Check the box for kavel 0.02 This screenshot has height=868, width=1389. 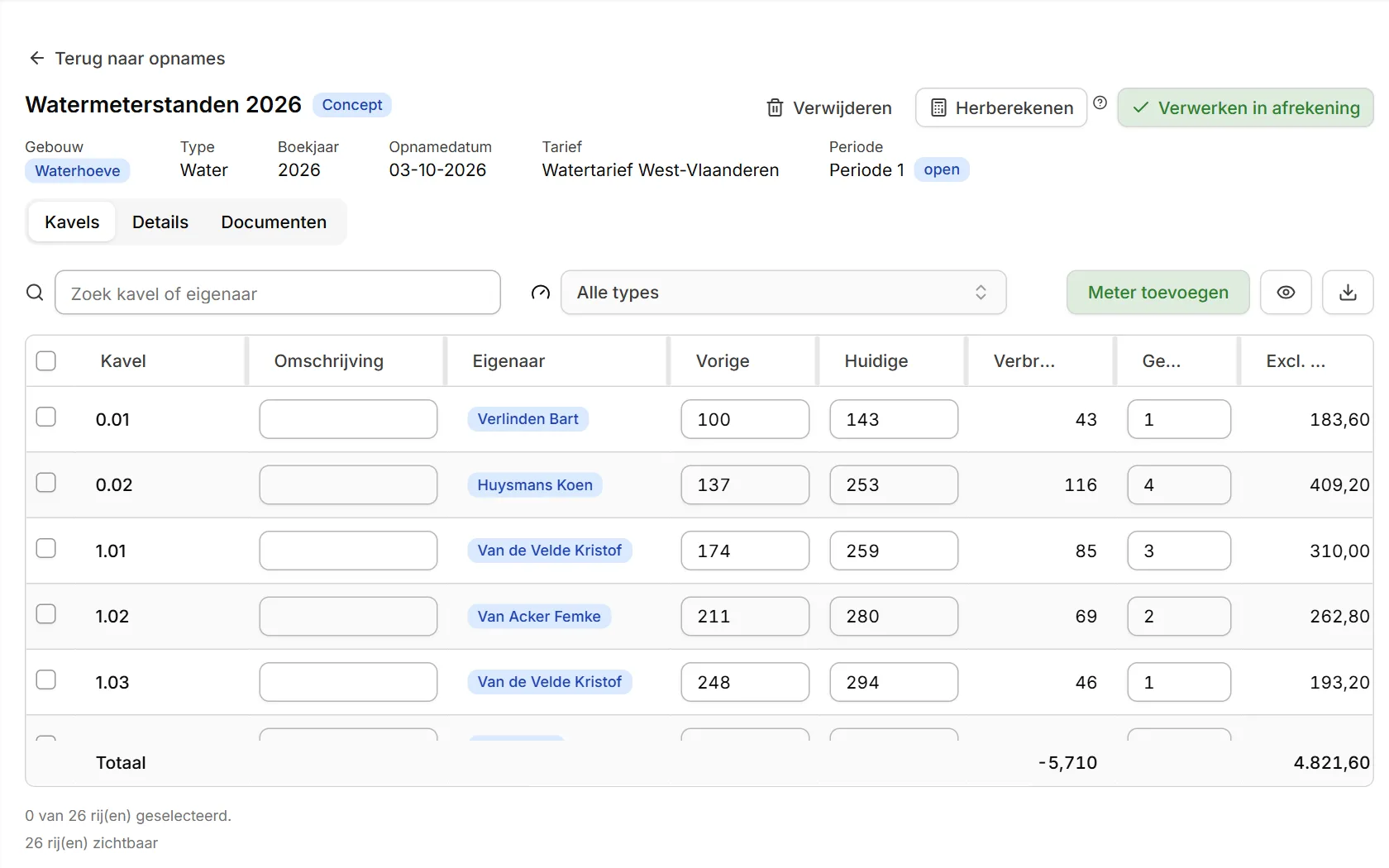tap(46, 482)
